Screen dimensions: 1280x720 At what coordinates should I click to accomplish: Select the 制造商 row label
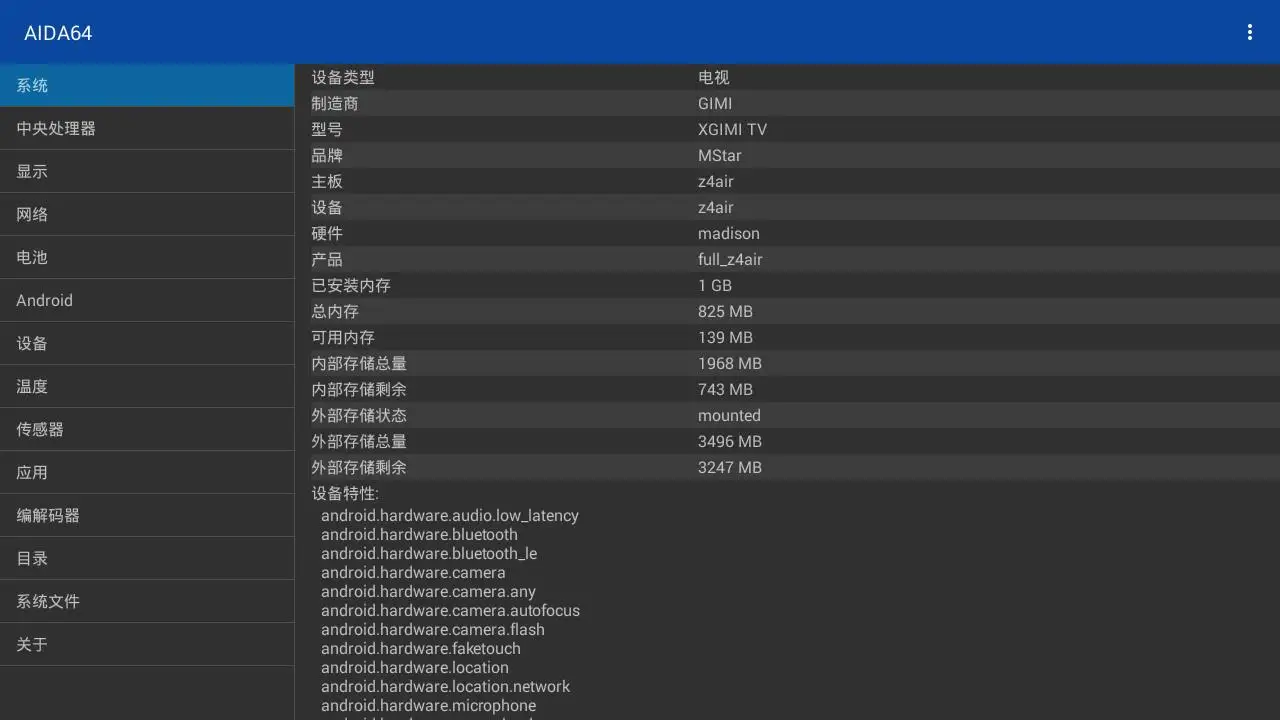pos(335,103)
